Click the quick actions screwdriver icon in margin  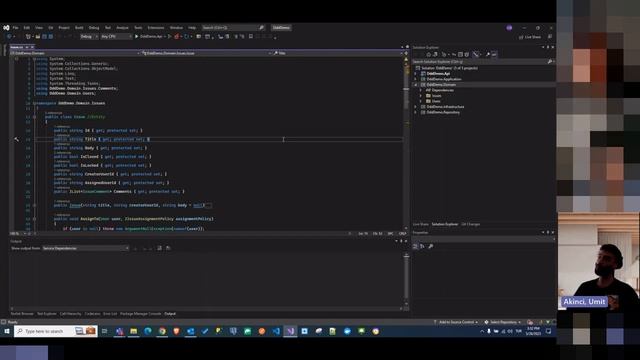(x=16, y=139)
